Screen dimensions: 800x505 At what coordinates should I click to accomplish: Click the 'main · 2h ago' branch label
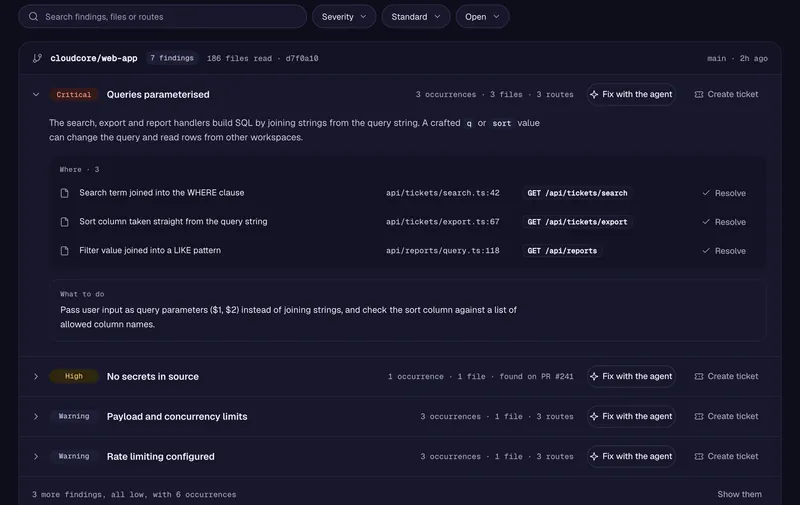coord(737,58)
